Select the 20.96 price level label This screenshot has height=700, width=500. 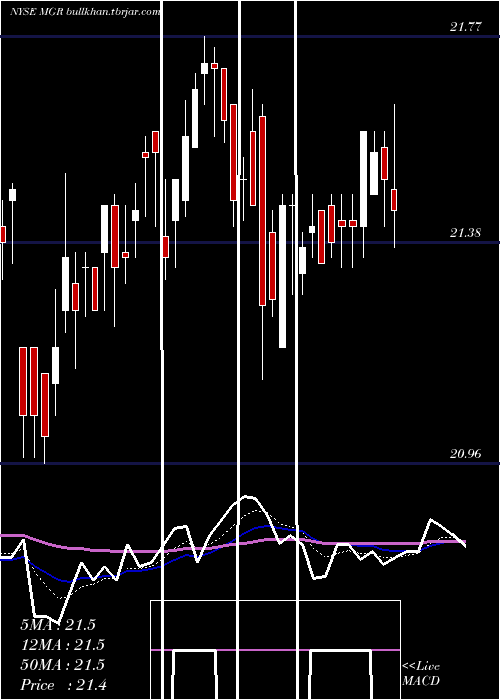point(466,454)
